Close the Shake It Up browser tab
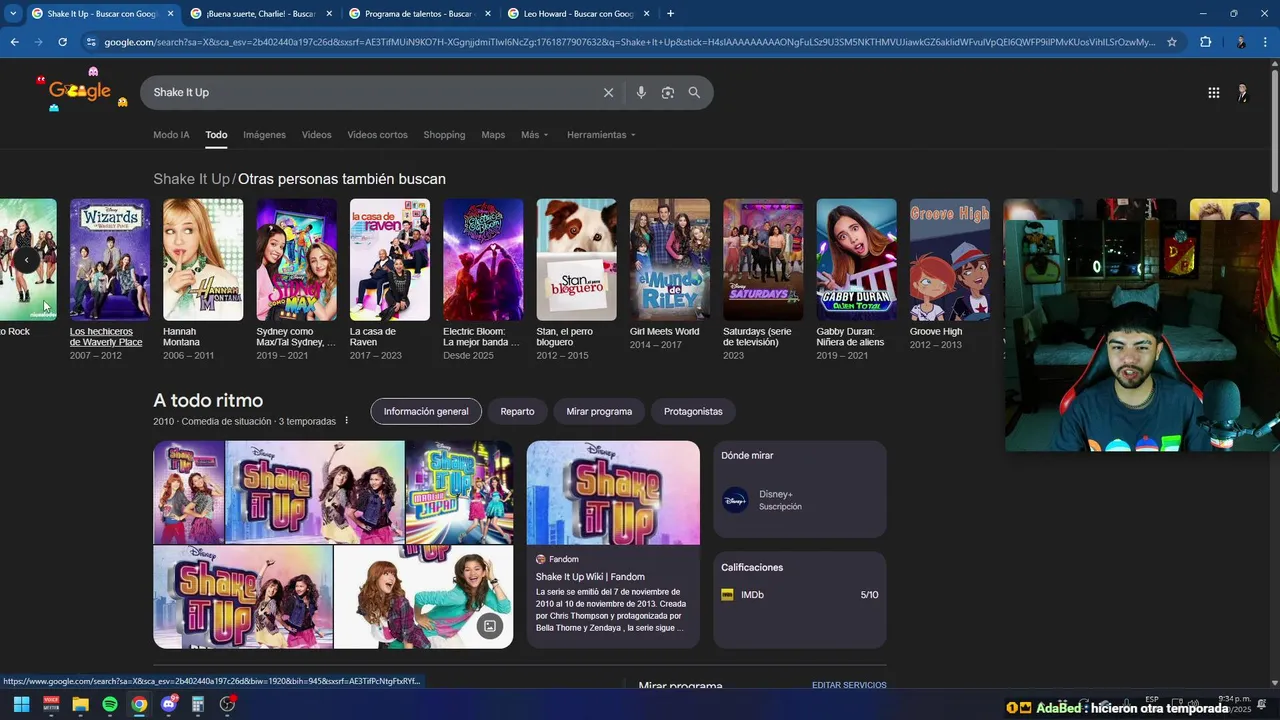Image resolution: width=1280 pixels, height=720 pixels. (169, 14)
